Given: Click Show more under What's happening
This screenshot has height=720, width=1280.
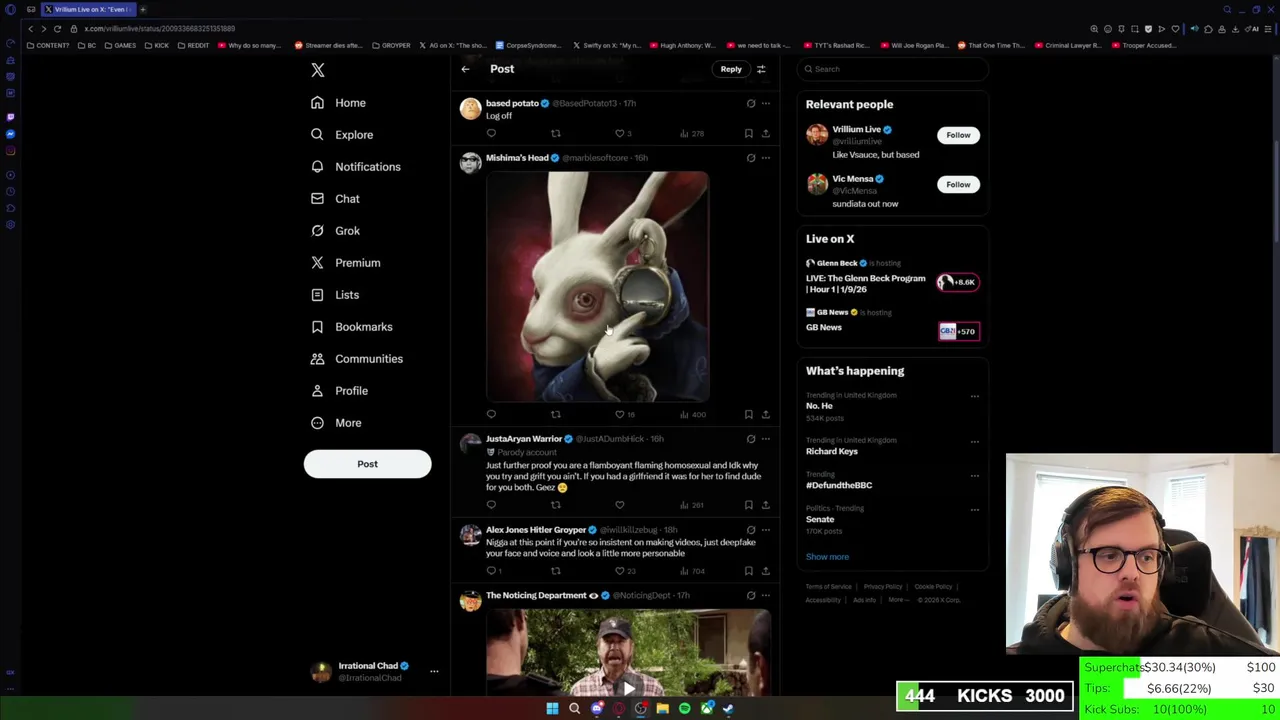Looking at the screenshot, I should pyautogui.click(x=827, y=557).
